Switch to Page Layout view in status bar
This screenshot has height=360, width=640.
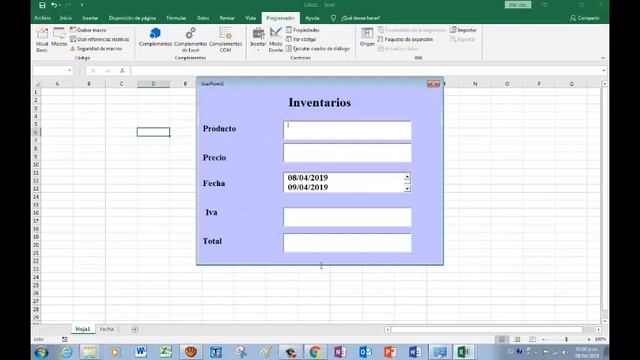[517, 339]
